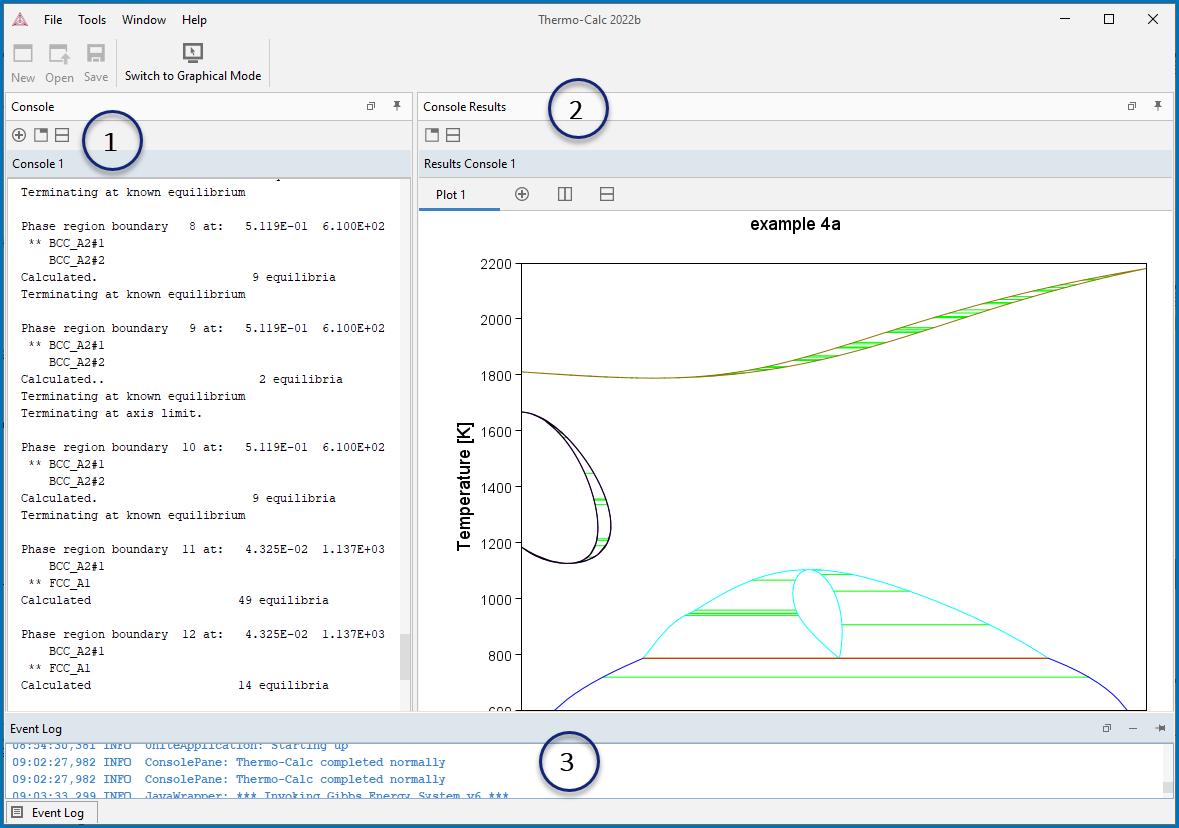The width and height of the screenshot is (1179, 828).
Task: Open the Window menu
Action: coord(144,20)
